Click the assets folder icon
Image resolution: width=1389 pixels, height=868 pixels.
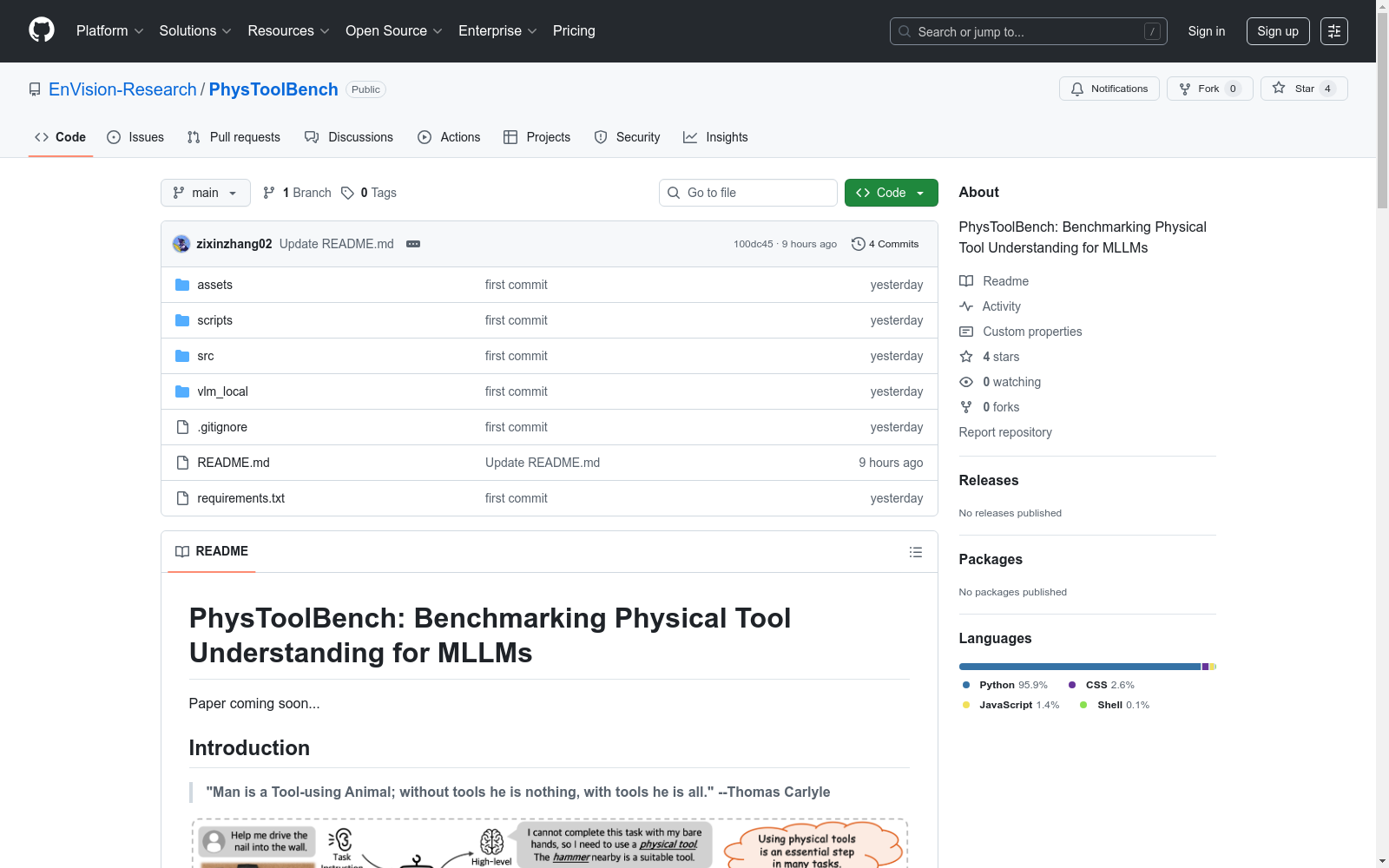pos(182,285)
